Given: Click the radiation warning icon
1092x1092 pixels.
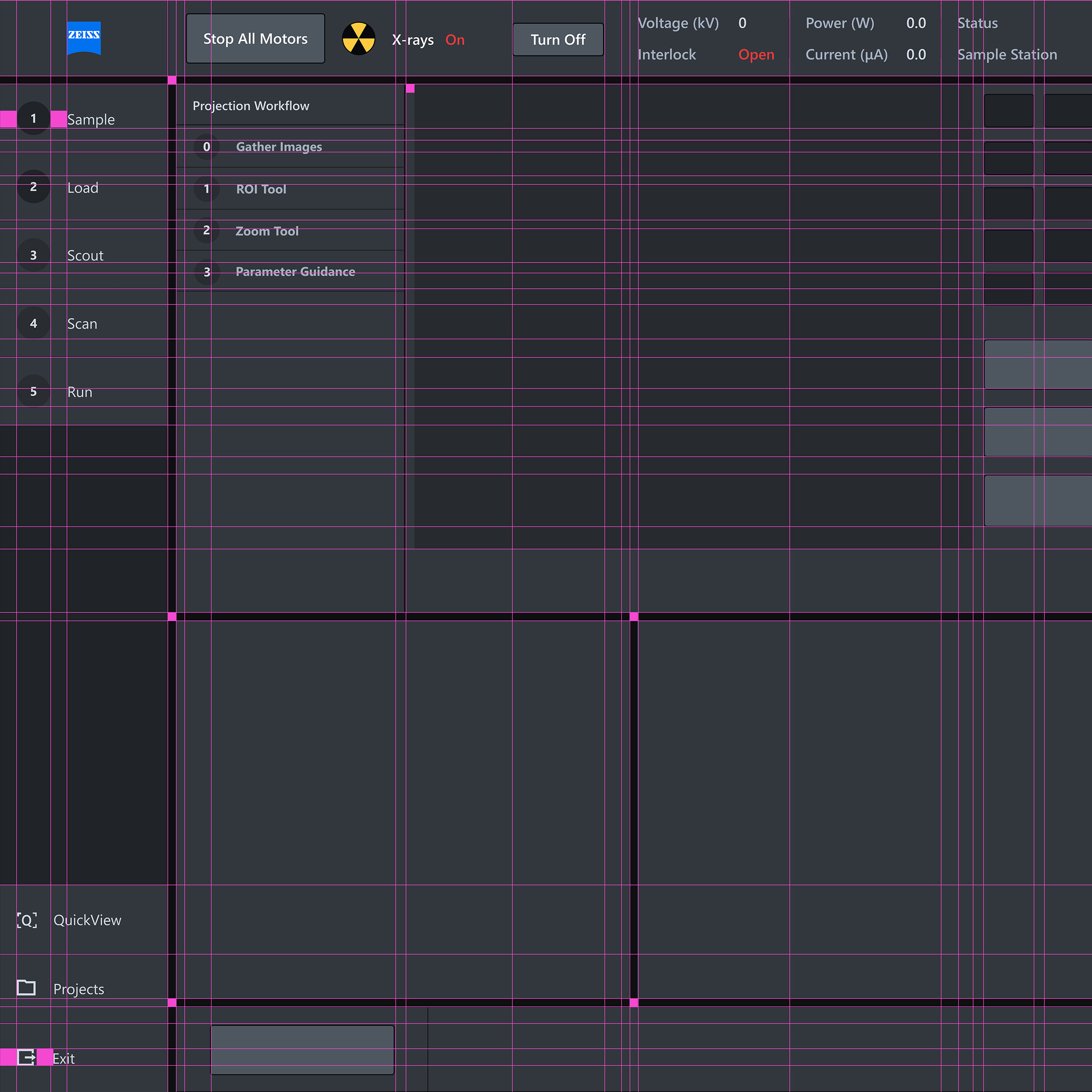Looking at the screenshot, I should tap(358, 39).
